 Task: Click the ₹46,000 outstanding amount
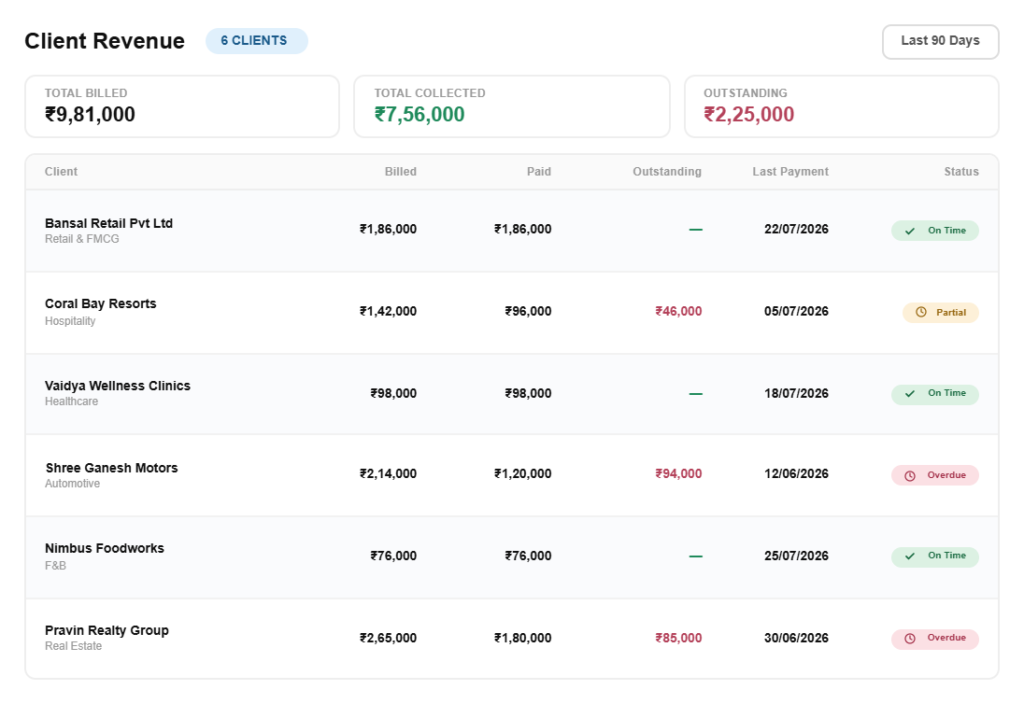point(679,312)
